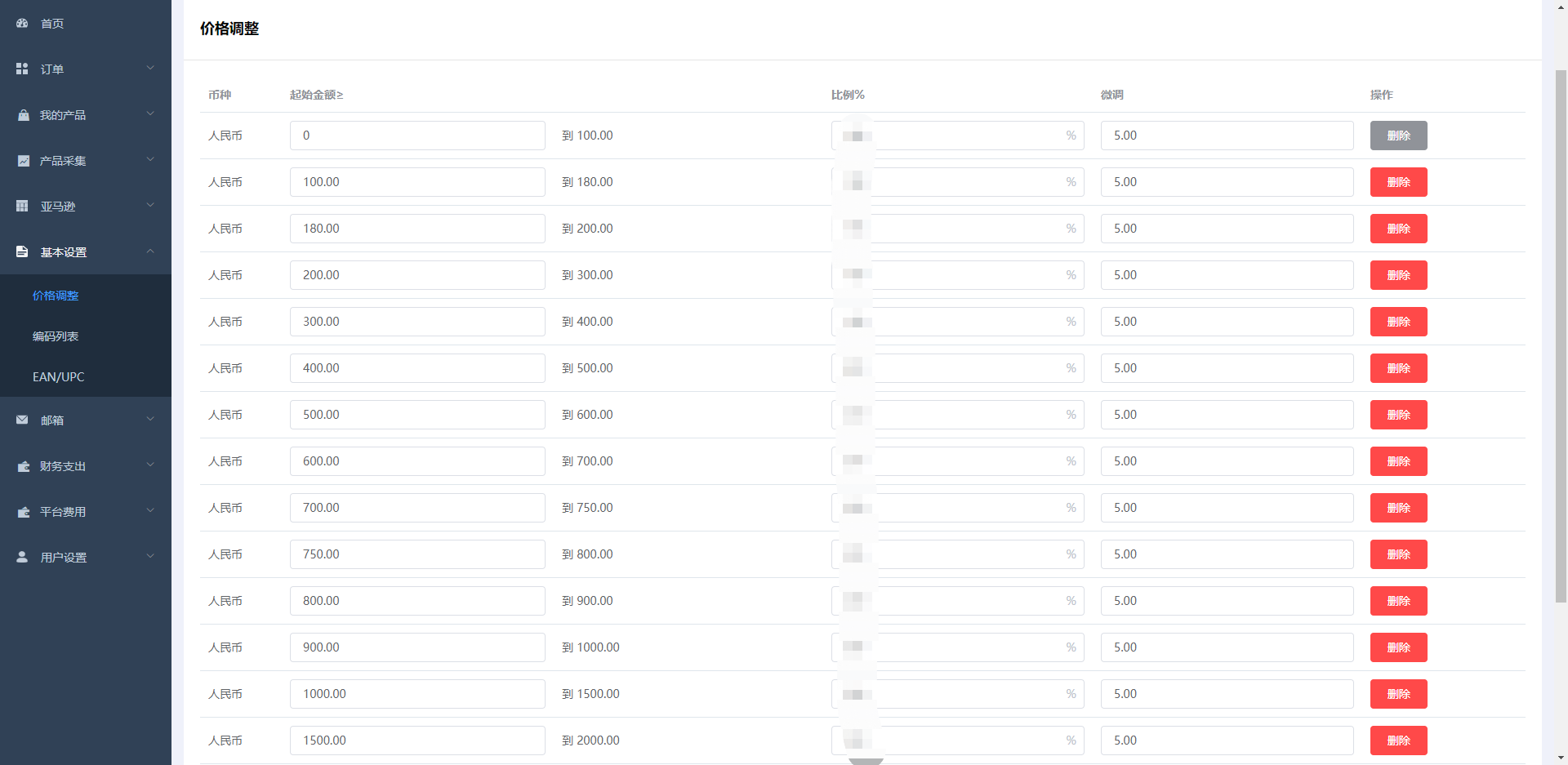Select the 价格调整 submenu item
Screen dimensions: 1568x765
56,296
